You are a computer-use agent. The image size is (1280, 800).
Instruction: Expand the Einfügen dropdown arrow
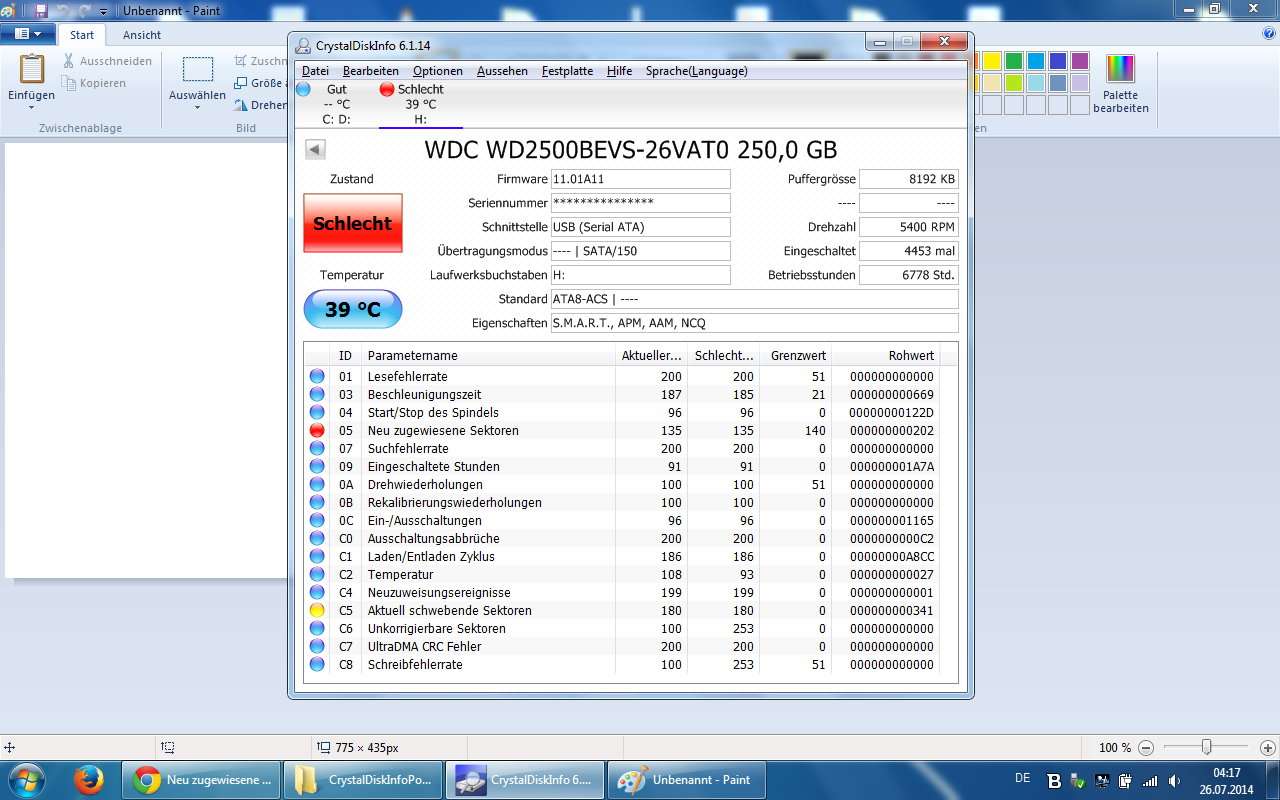[32, 107]
